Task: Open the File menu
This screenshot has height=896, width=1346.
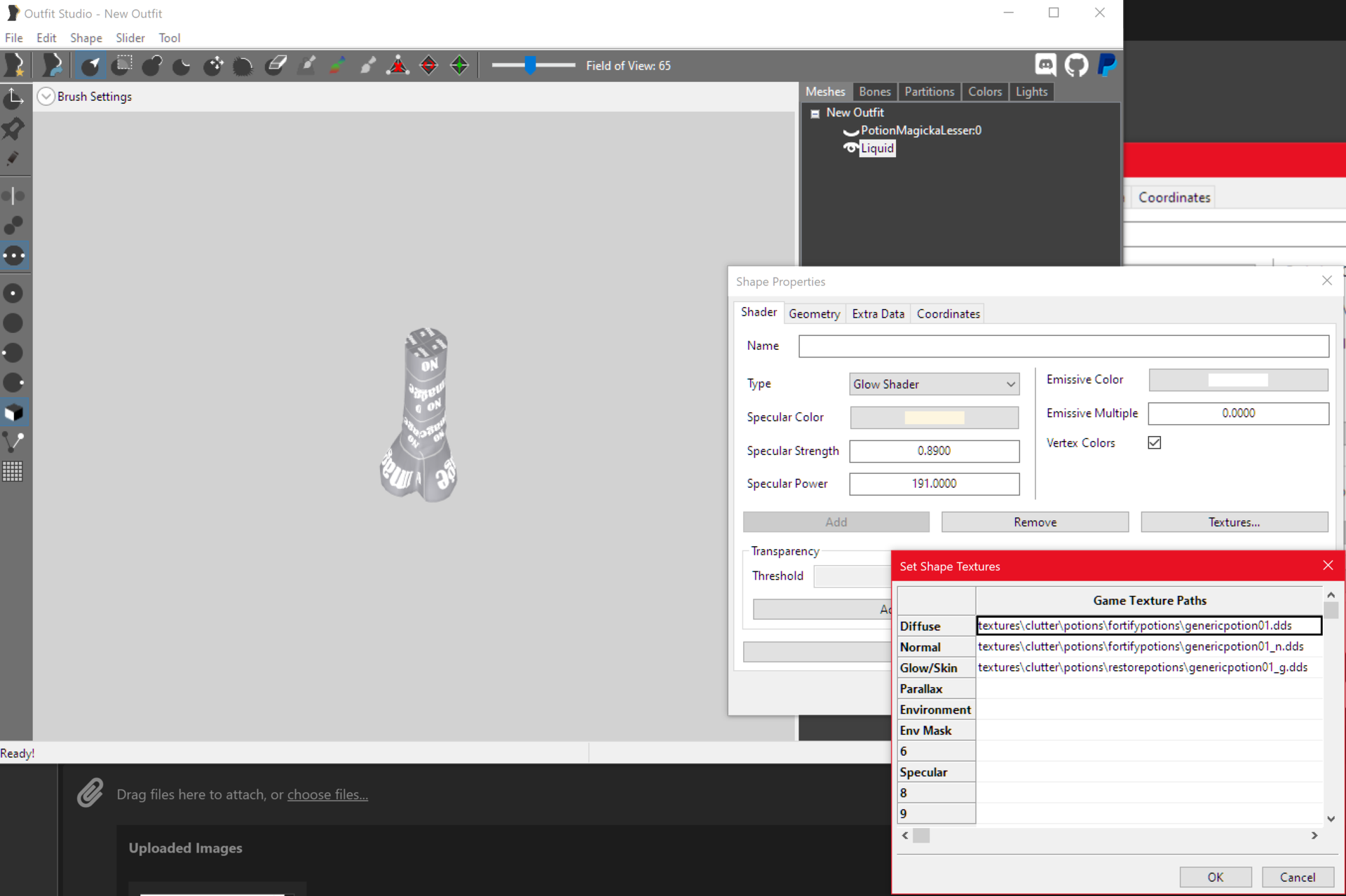Action: pyautogui.click(x=14, y=38)
